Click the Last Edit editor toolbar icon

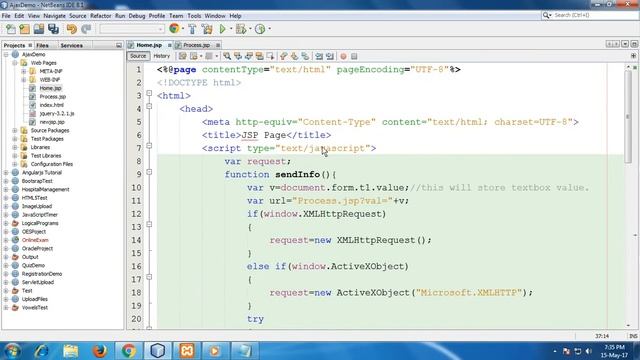point(182,56)
